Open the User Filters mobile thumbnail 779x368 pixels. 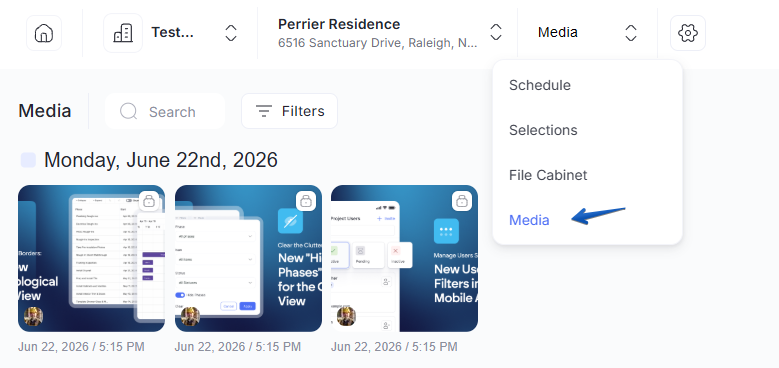click(404, 258)
